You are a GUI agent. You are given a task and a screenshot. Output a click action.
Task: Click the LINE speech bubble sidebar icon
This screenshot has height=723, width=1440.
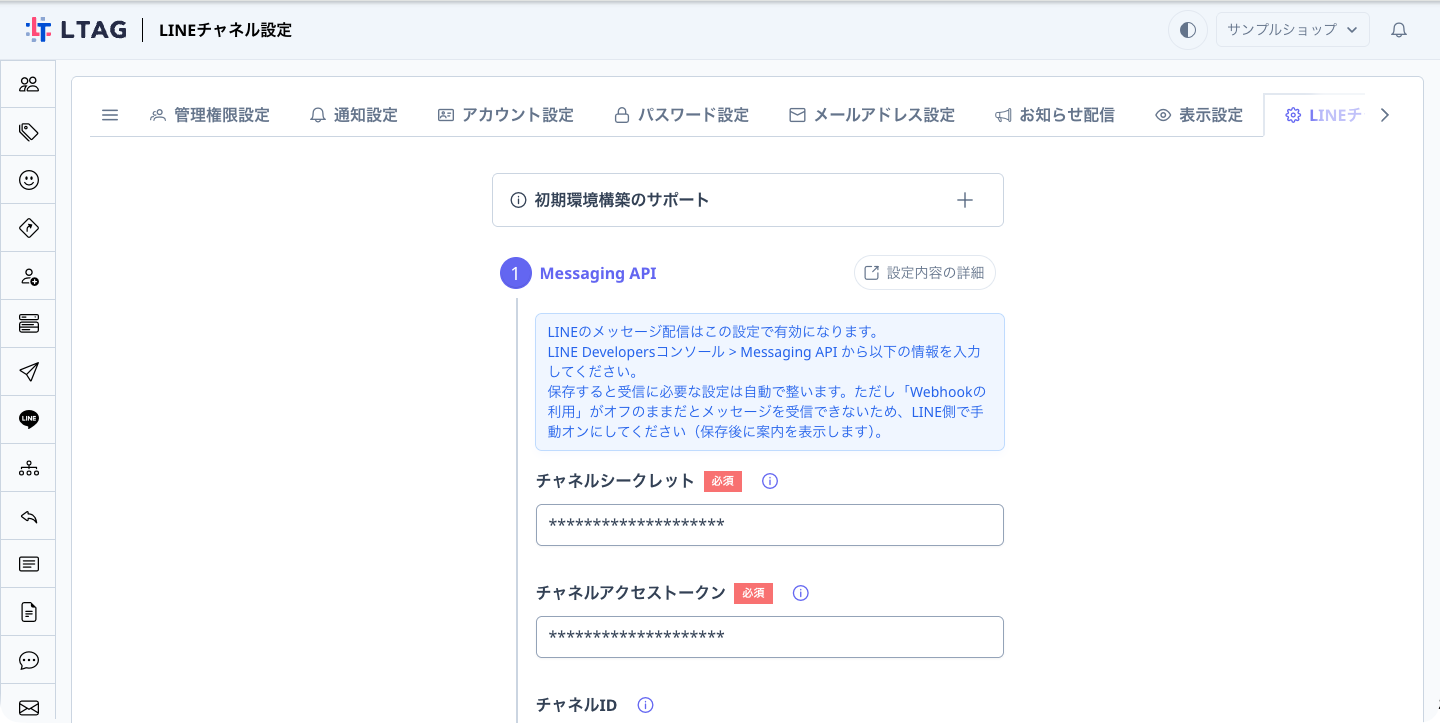(x=29, y=420)
